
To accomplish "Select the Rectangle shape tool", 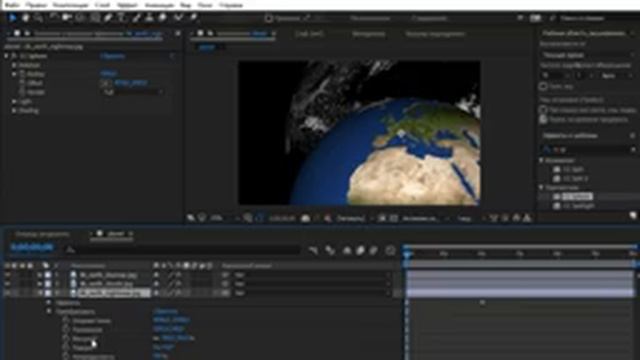I will 95,18.
